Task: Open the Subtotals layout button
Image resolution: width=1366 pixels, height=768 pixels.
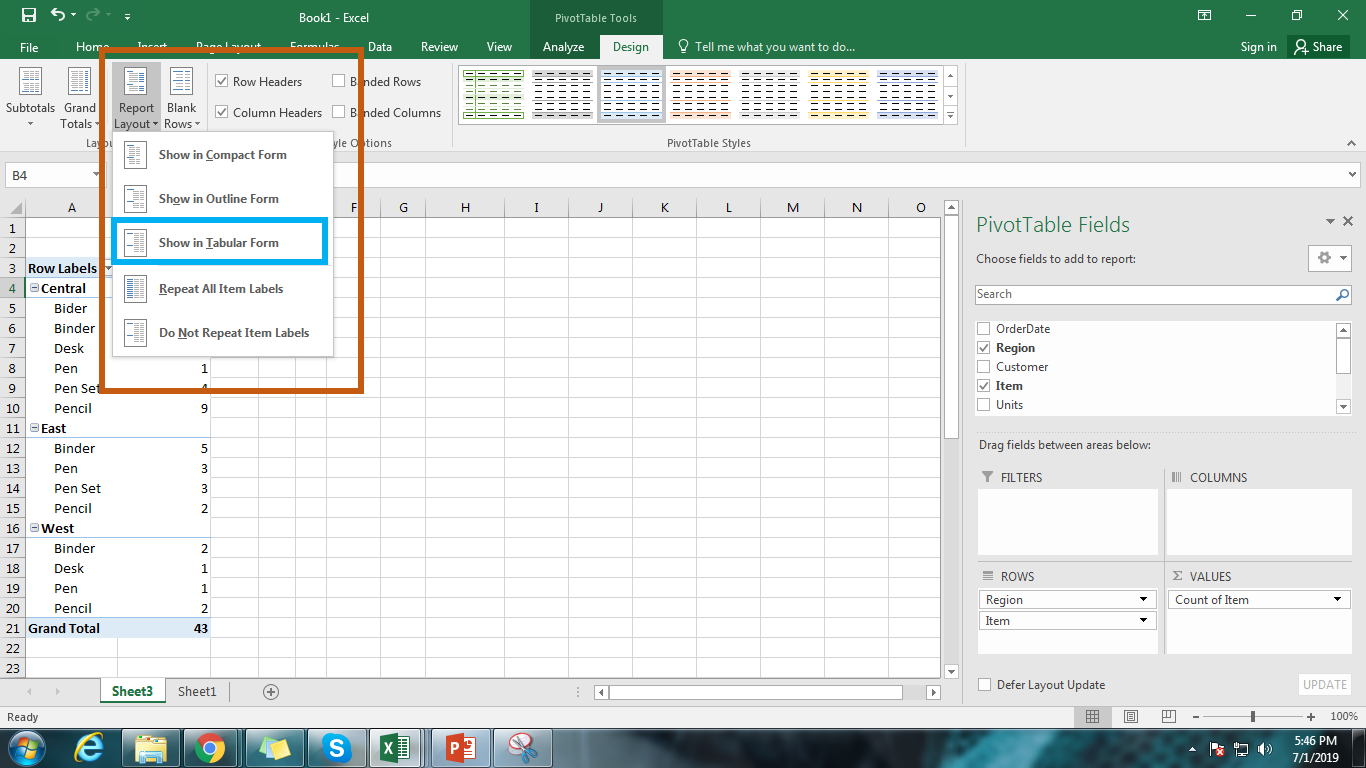Action: 30,98
